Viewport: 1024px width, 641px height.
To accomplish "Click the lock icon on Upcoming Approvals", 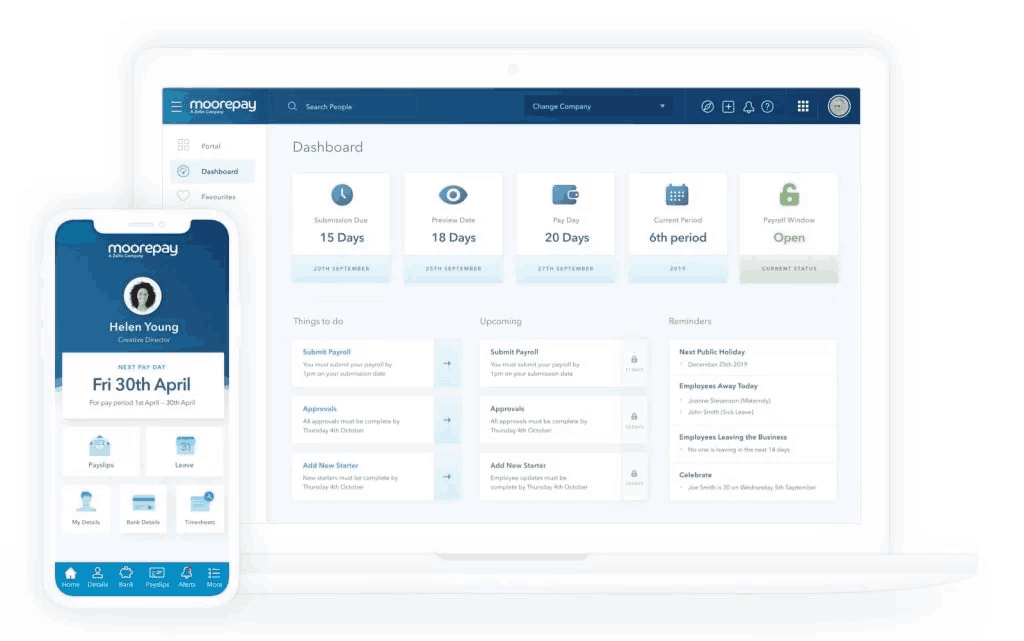I will point(634,416).
